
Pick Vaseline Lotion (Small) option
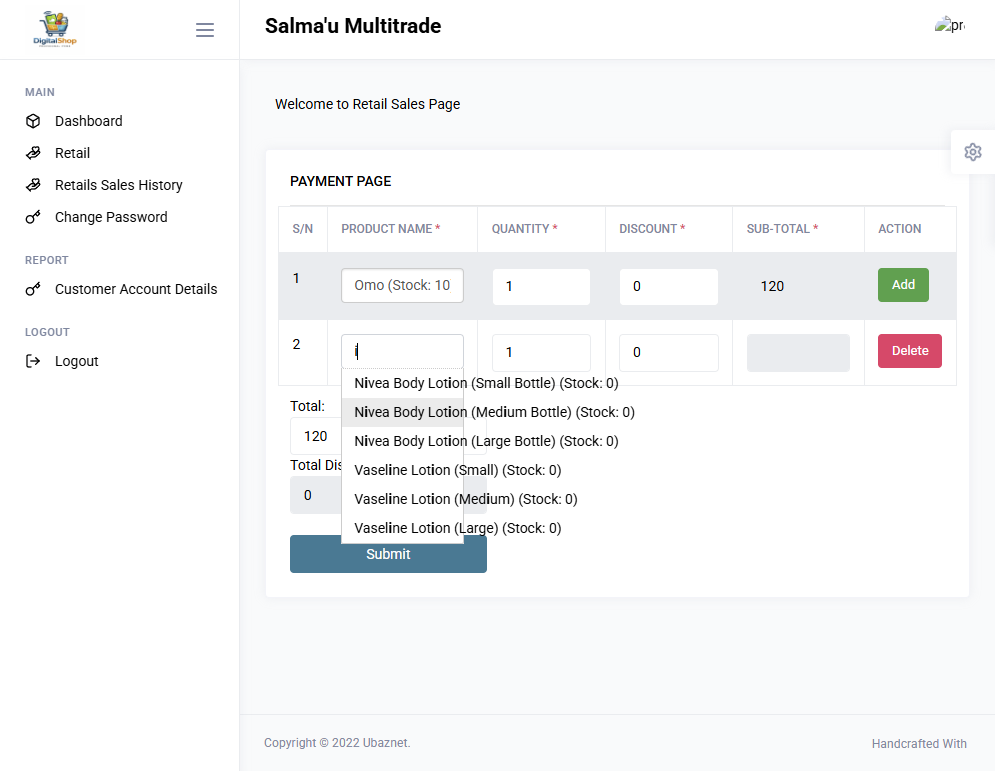click(458, 470)
